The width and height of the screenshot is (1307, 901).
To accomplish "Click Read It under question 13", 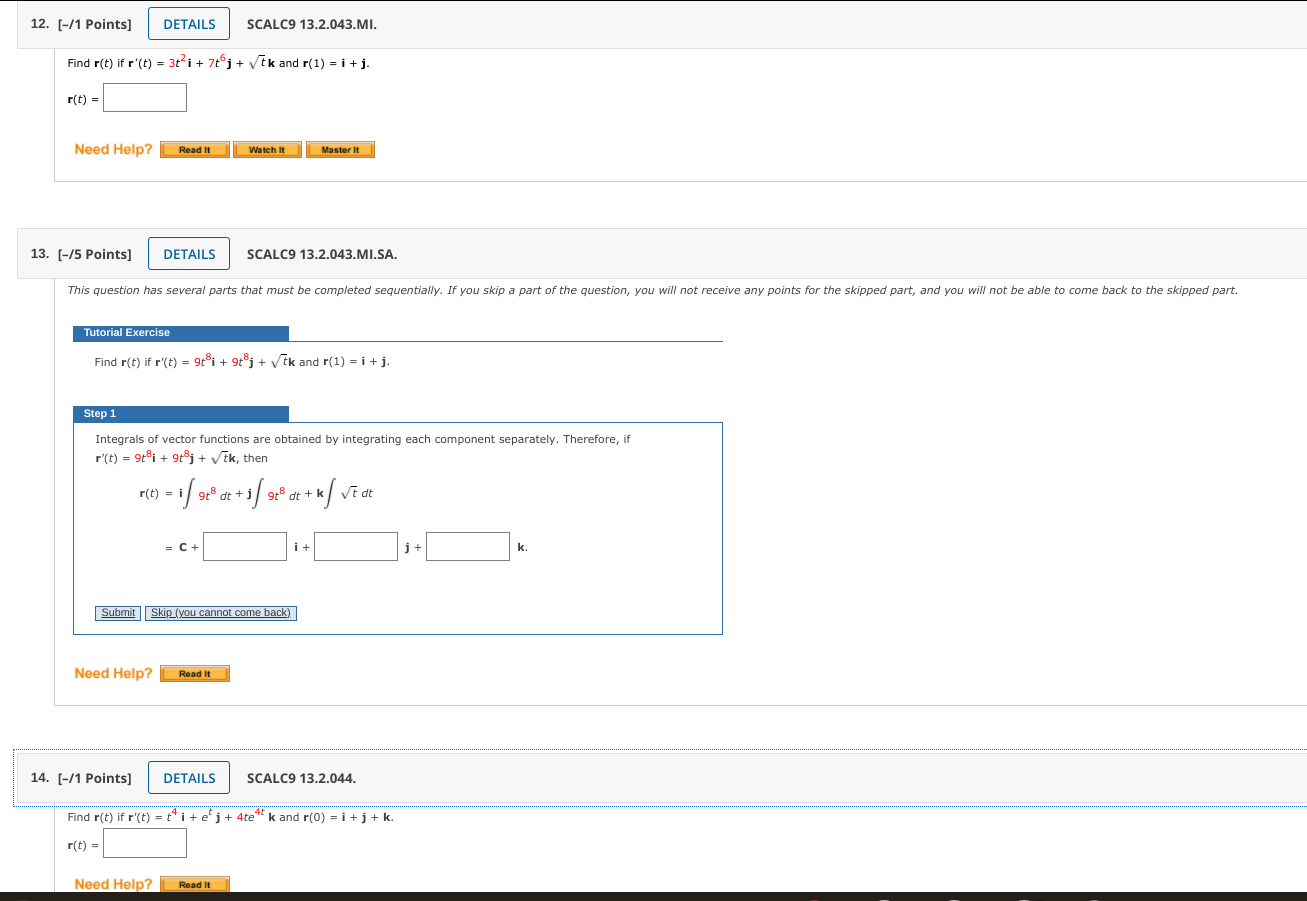I will 194,673.
